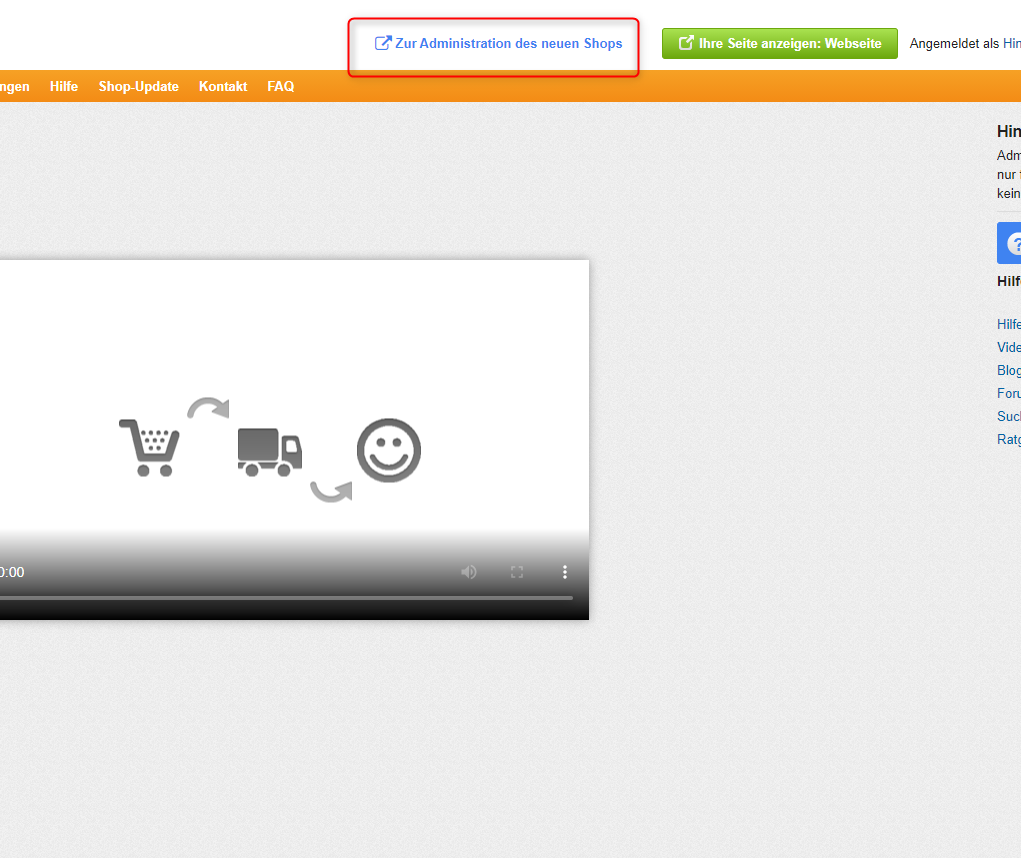The height and width of the screenshot is (858, 1021).
Task: Click "Kontakt" in the orange navigation bar
Action: pyautogui.click(x=222, y=86)
